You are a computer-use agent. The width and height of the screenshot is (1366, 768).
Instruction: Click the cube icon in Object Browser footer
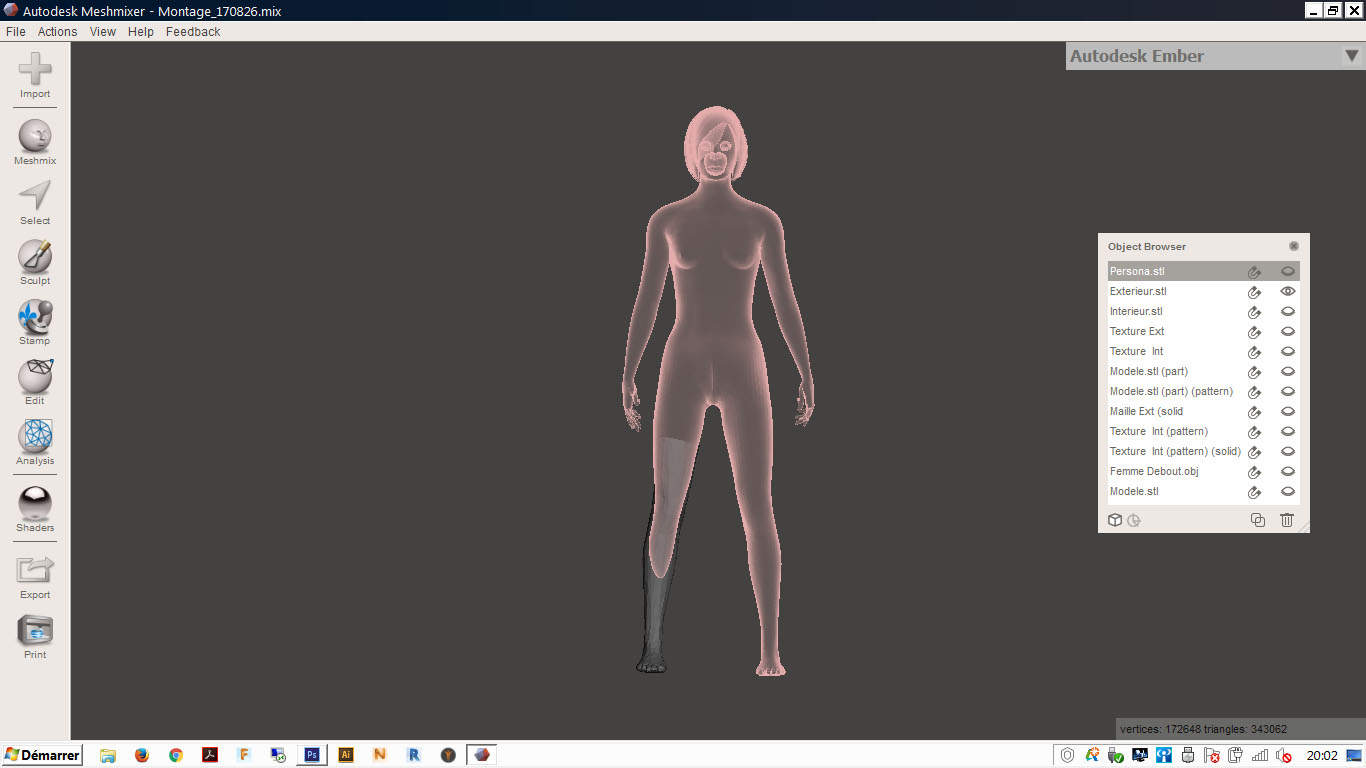point(1115,520)
